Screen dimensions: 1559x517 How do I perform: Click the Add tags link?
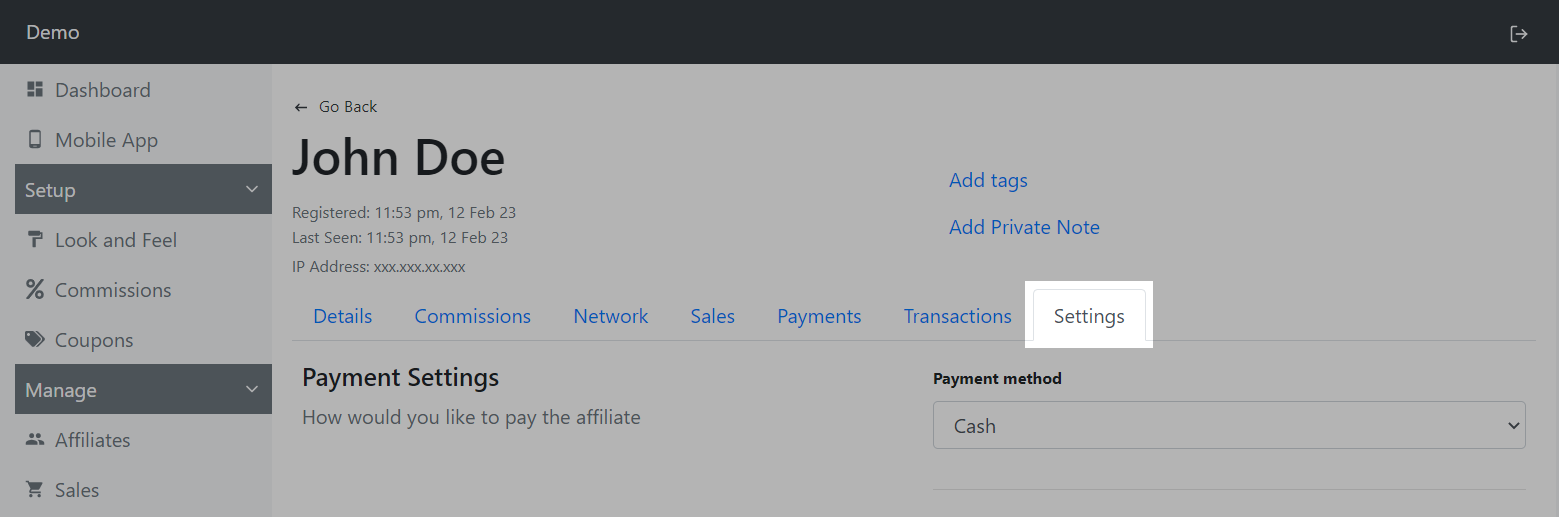pos(988,180)
